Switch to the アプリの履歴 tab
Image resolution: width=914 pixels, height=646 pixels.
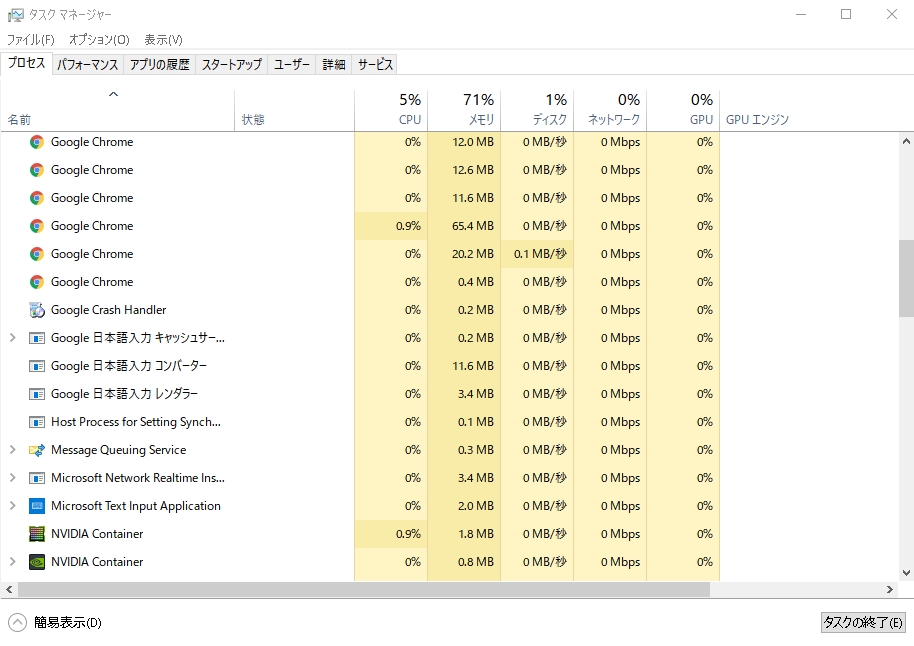coord(159,64)
